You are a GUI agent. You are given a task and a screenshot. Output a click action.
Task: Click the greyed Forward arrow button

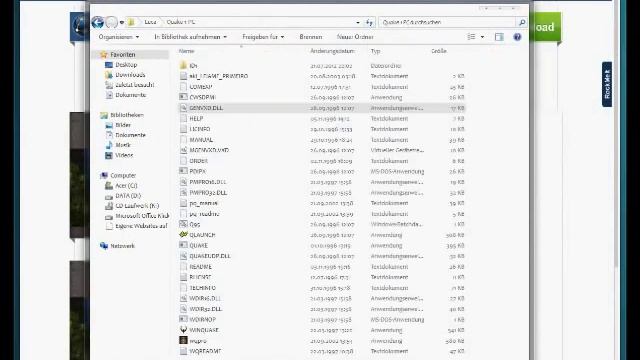(111, 22)
